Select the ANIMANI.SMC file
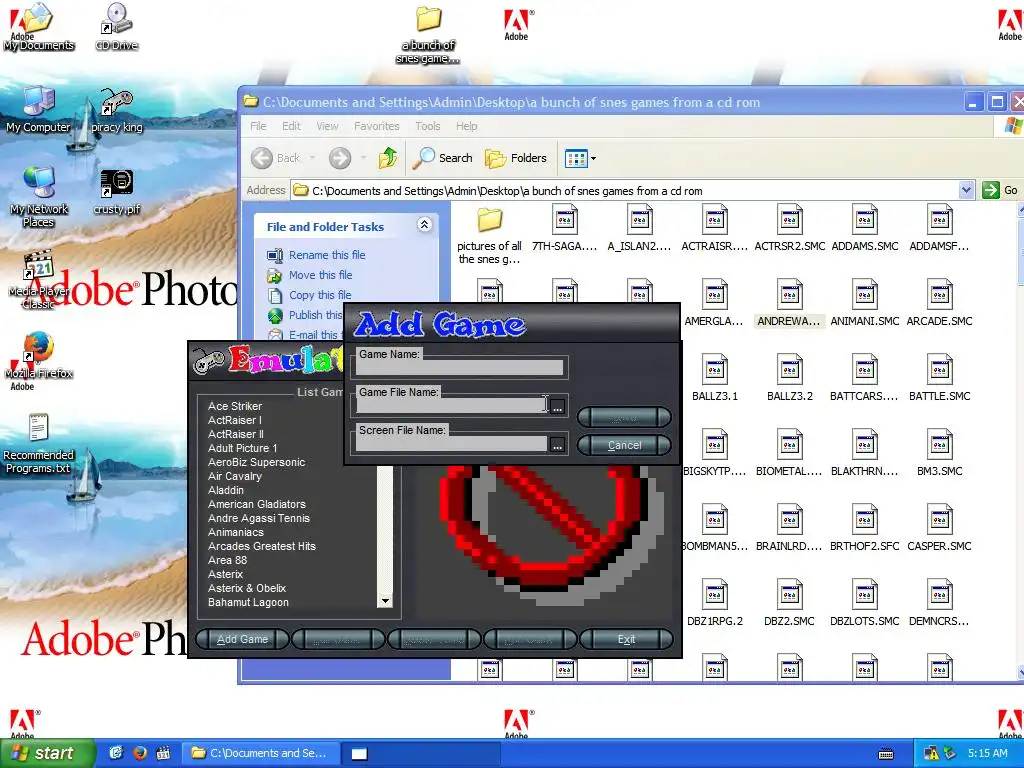This screenshot has height=768, width=1024. click(x=865, y=303)
